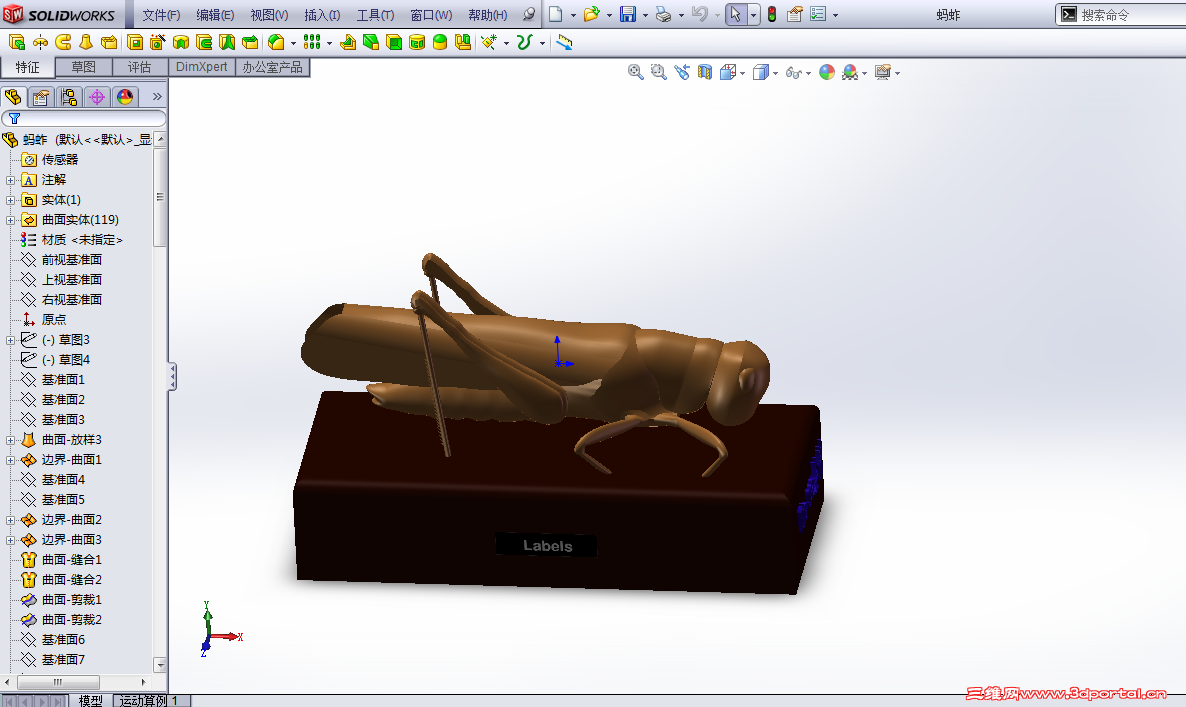This screenshot has height=707, width=1186.
Task: Click the New document icon
Action: [x=555, y=14]
